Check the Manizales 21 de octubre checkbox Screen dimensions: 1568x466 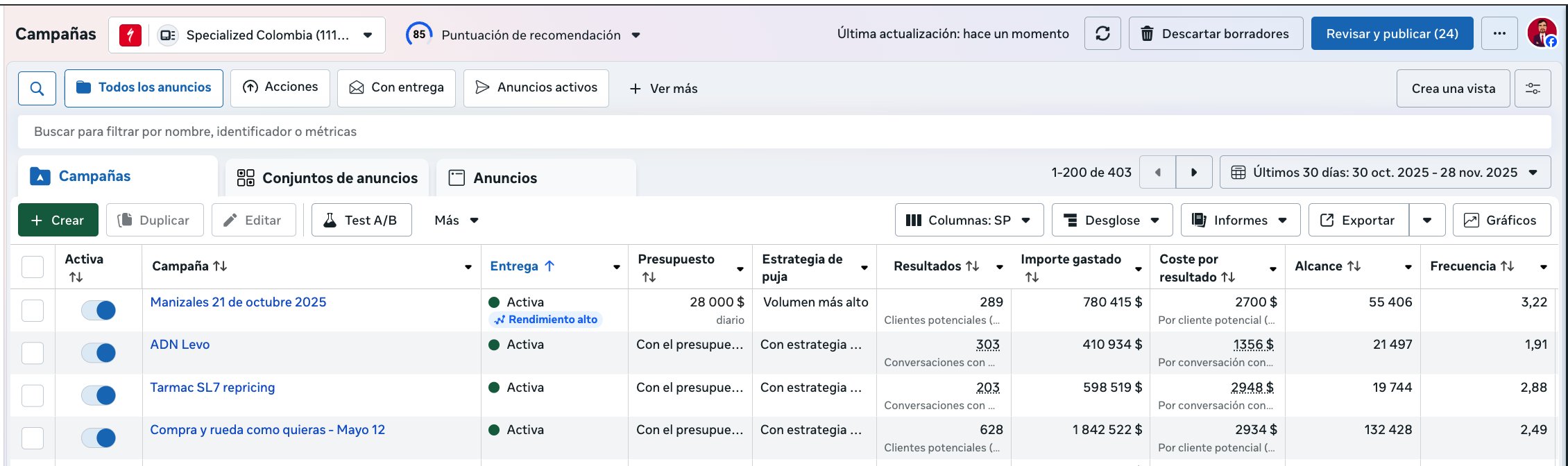[33, 311]
